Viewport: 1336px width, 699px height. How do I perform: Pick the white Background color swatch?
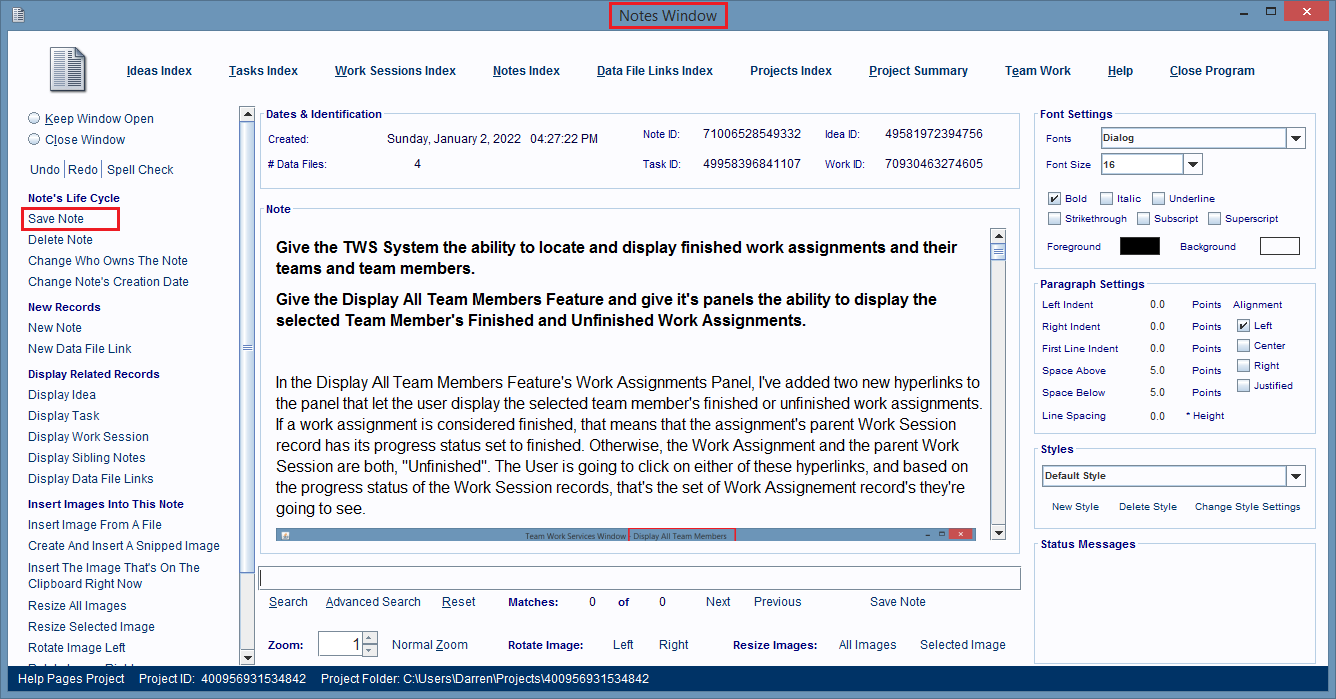point(1279,246)
